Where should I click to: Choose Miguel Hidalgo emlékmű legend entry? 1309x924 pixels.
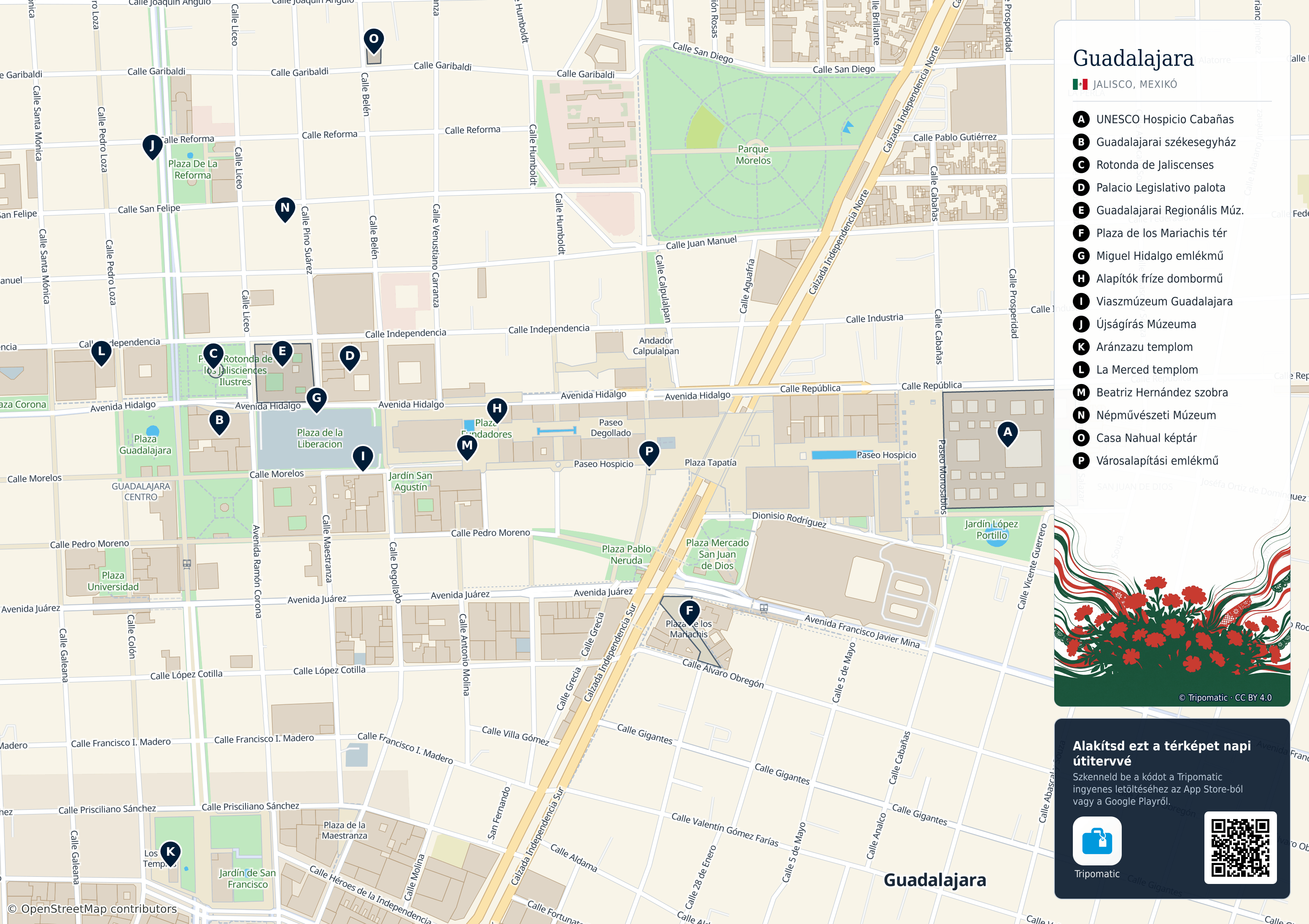(1147, 256)
